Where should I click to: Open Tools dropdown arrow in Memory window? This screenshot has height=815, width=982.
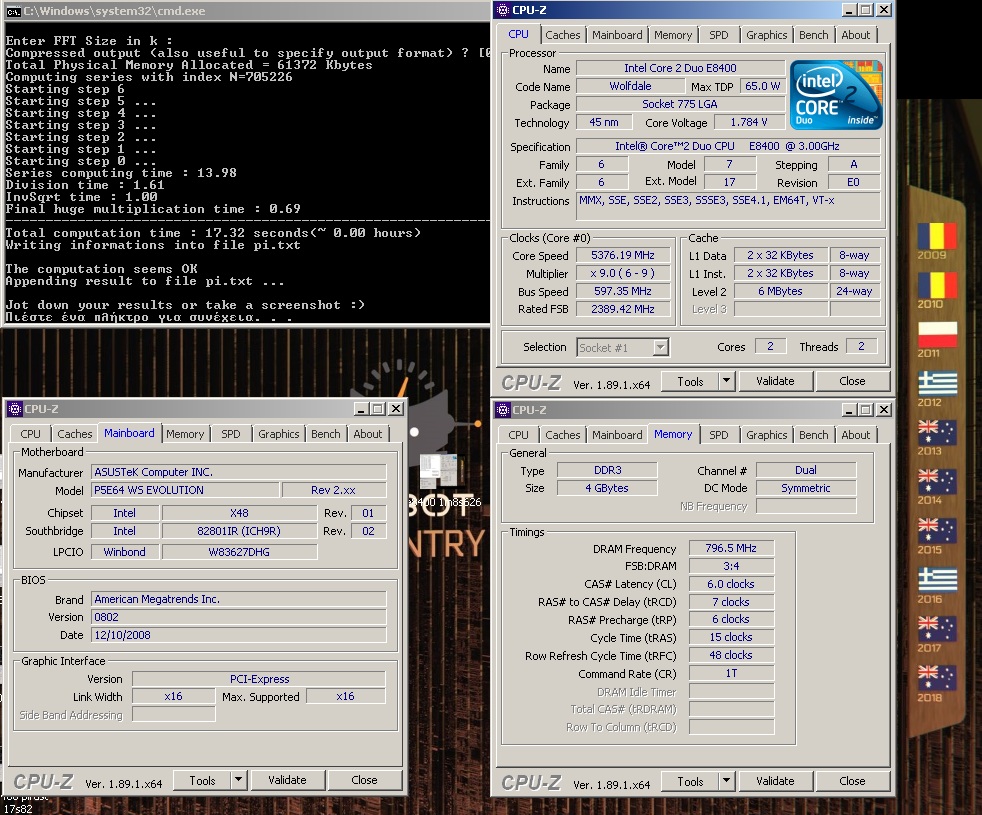click(726, 781)
